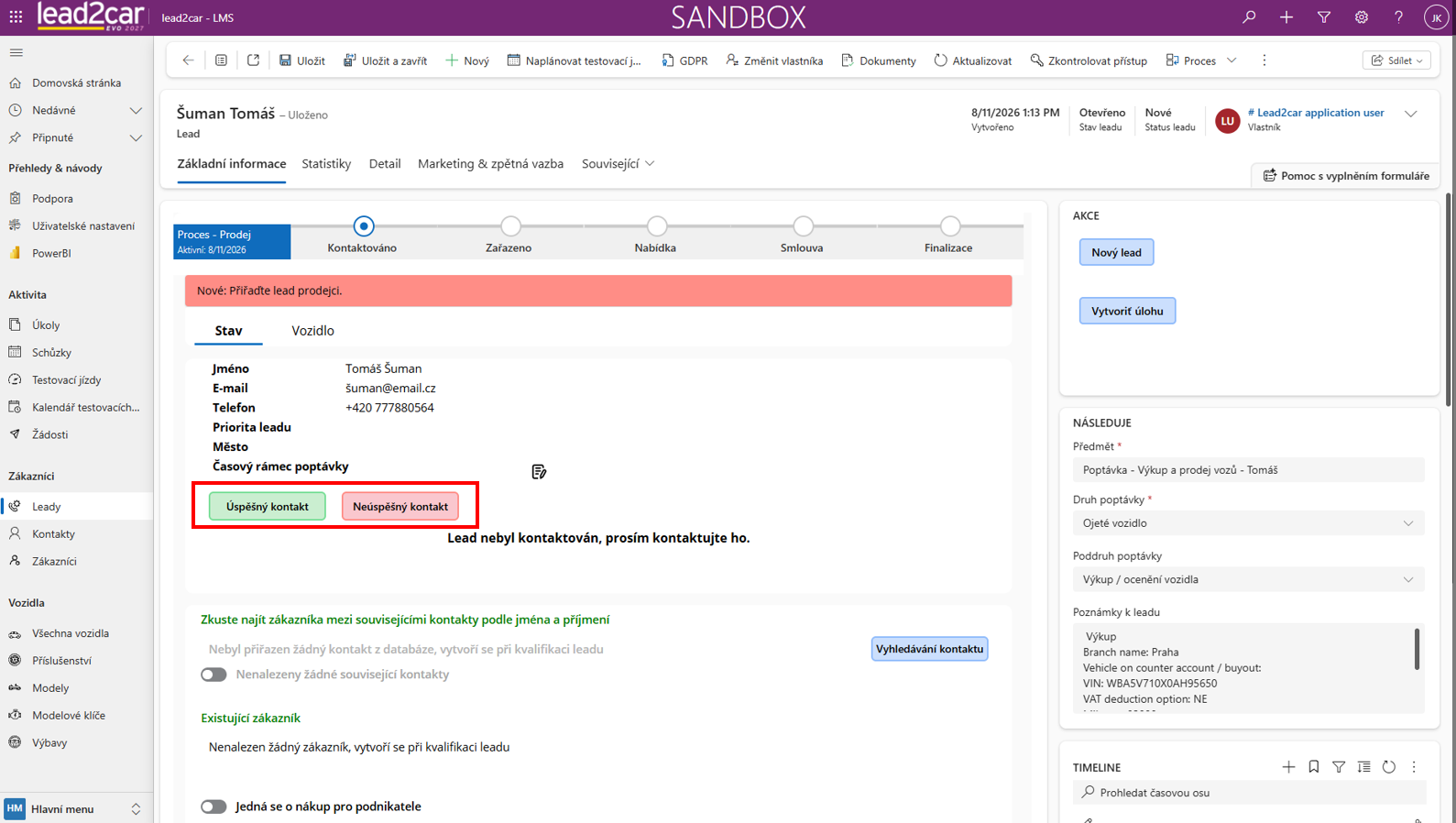Switch to the Vozidlo tab
The image size is (1456, 823).
312,331
